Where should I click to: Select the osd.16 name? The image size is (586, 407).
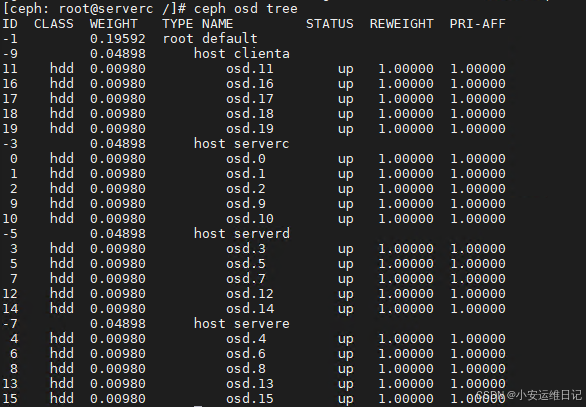250,84
